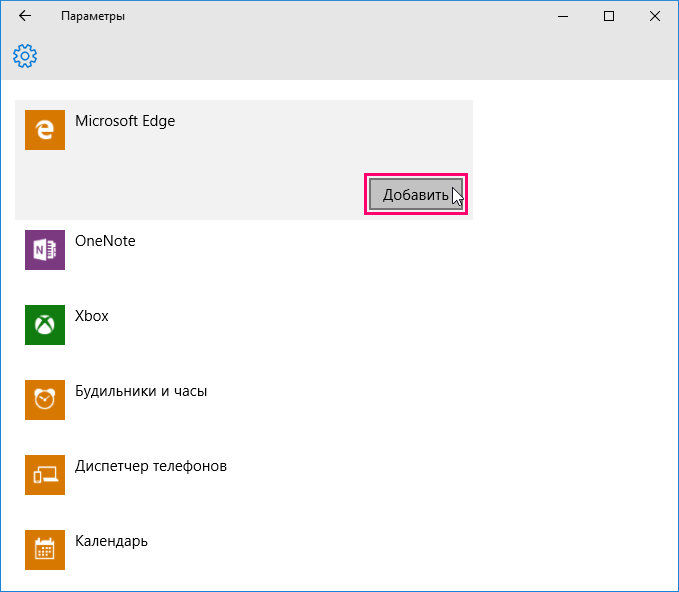This screenshot has height=592, width=679.
Task: Minimize the Параметры window
Action: pyautogui.click(x=564, y=16)
